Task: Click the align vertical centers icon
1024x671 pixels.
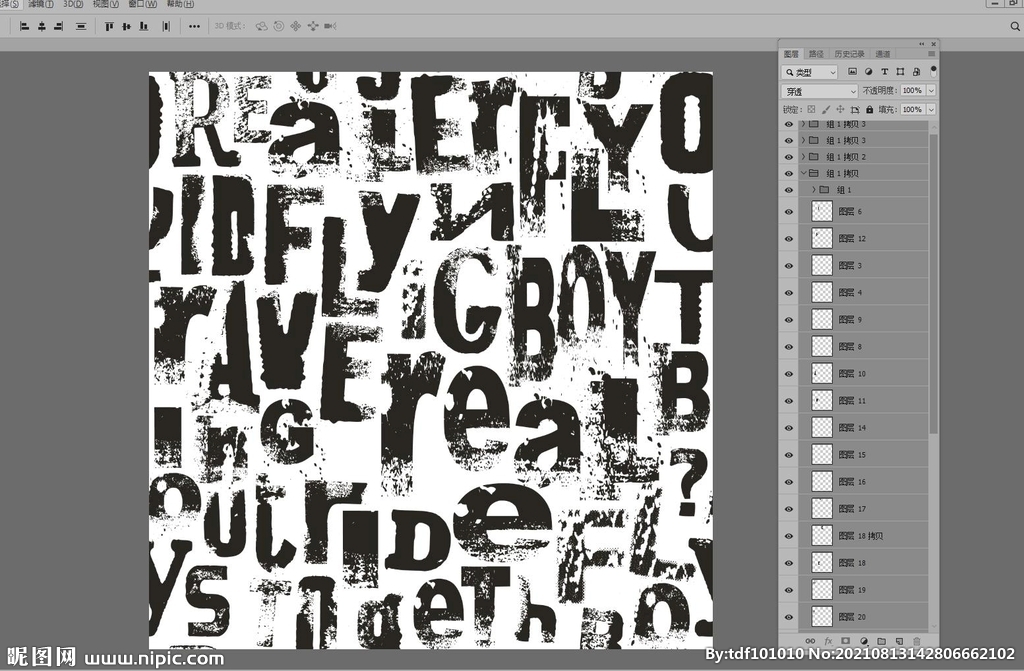Action: (126, 26)
